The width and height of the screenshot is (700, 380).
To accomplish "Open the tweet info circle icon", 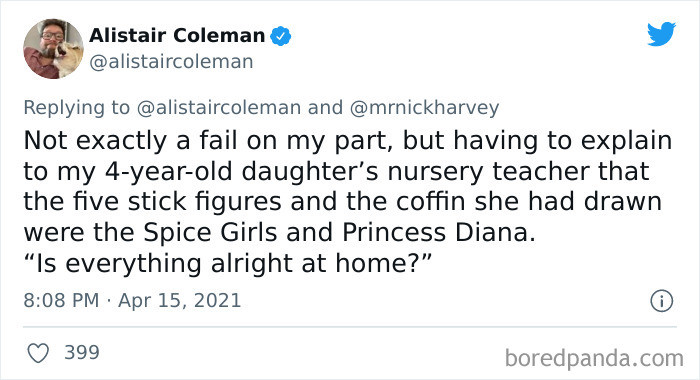I will point(662,301).
